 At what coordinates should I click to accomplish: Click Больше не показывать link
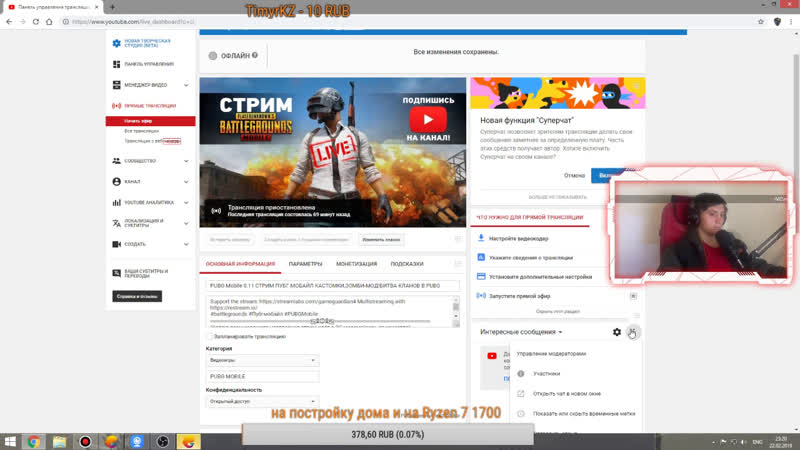(x=558, y=197)
